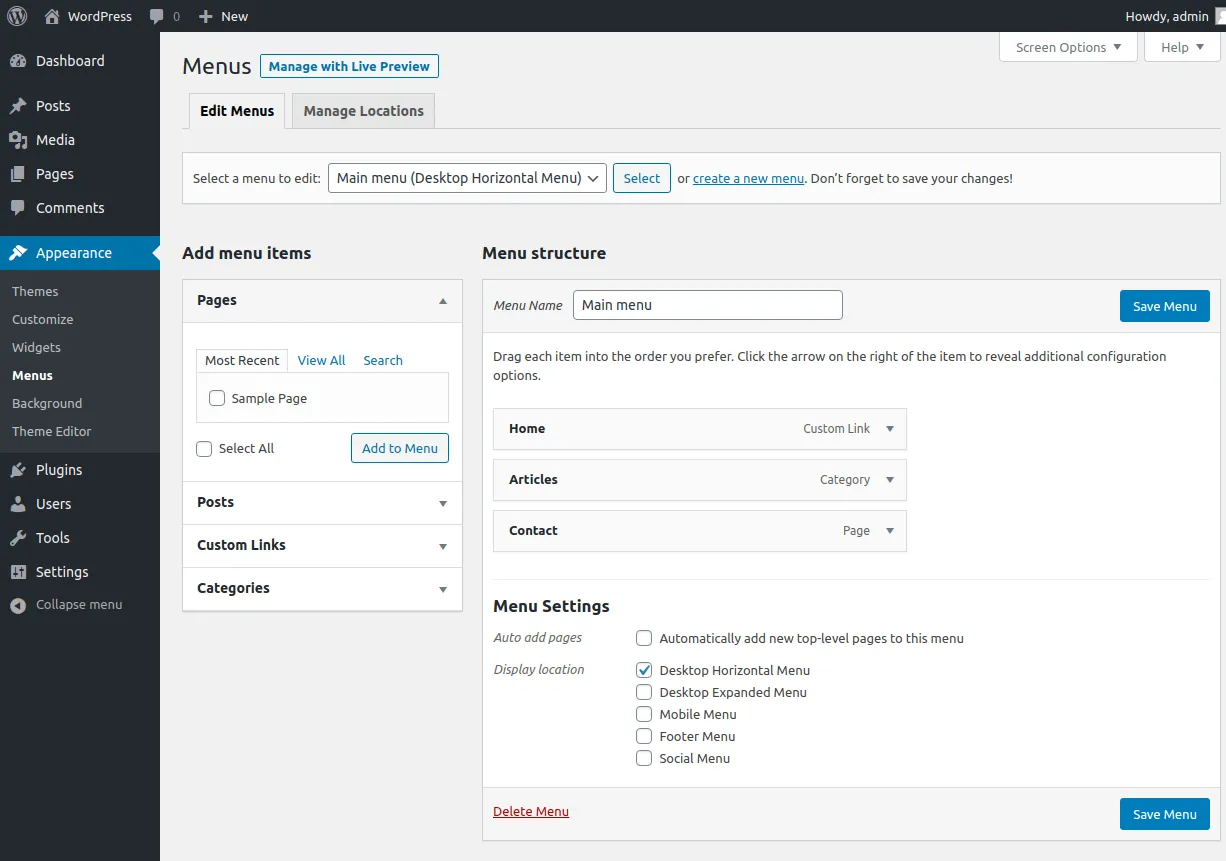Expand the Home menu item arrow

pyautogui.click(x=890, y=429)
